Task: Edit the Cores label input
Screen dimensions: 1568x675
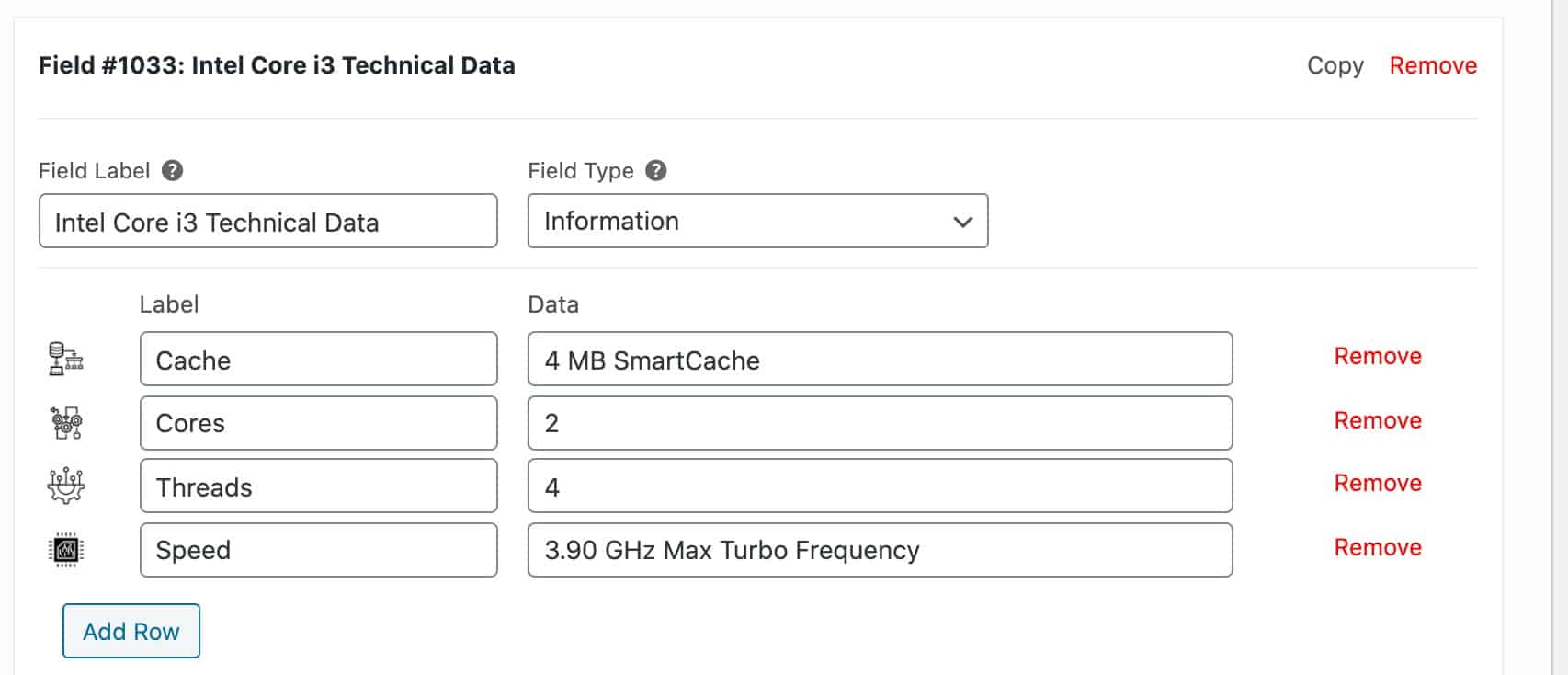Action: click(319, 423)
